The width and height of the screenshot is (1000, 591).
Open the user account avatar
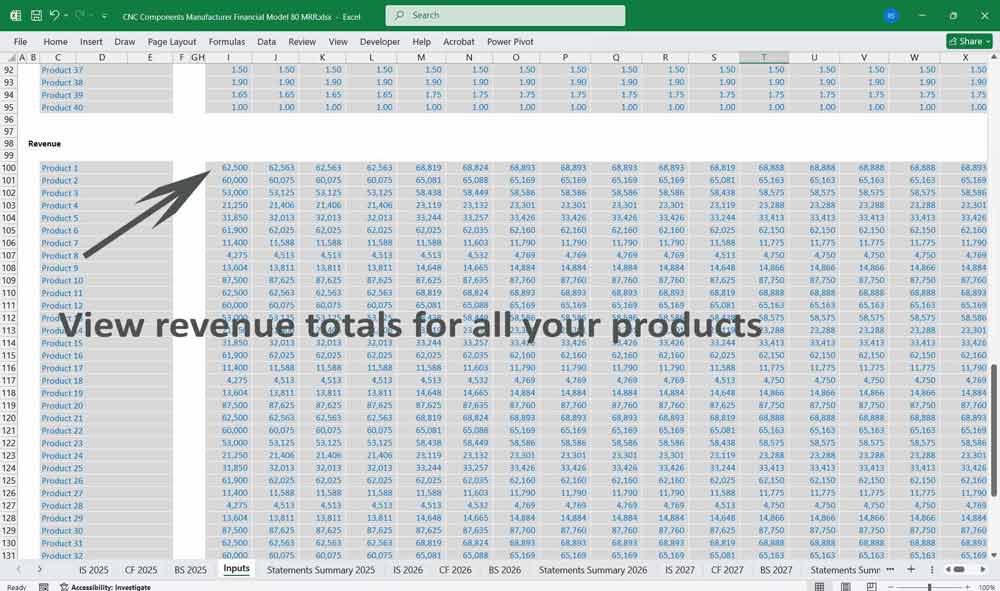891,16
